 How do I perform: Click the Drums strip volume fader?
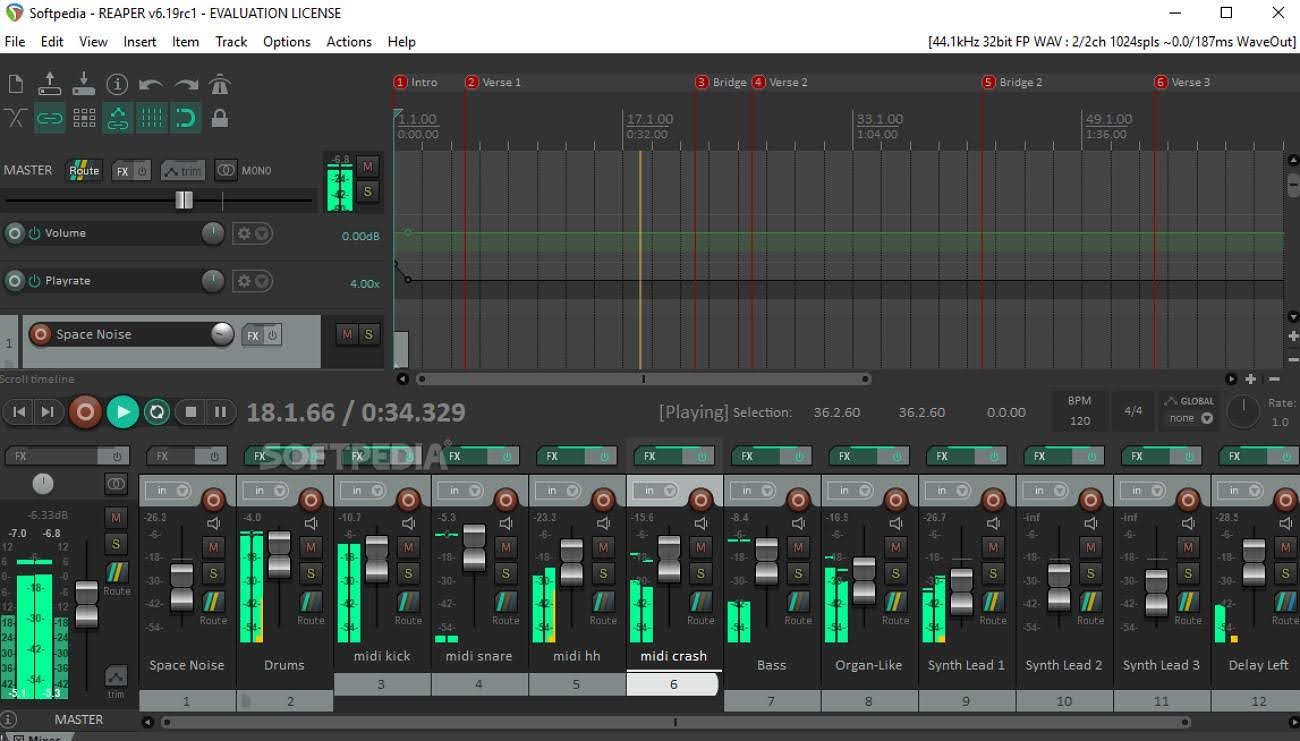(x=280, y=555)
